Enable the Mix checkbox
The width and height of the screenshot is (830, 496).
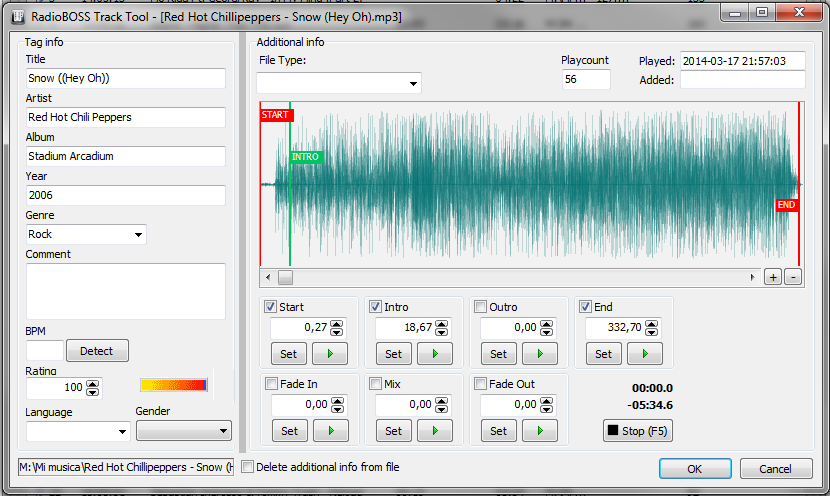click(375, 384)
